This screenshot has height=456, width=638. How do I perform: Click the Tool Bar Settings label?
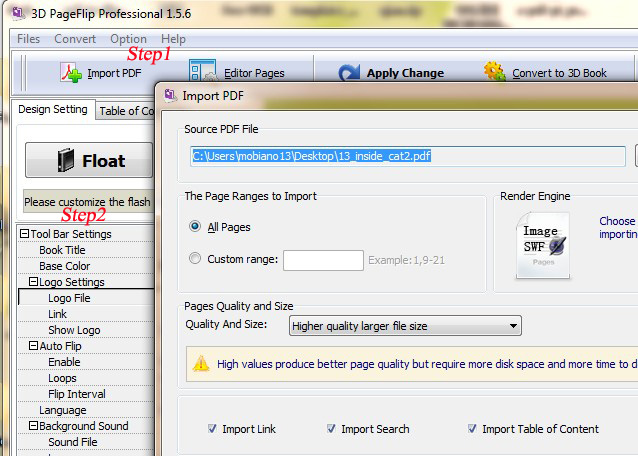[x=71, y=234]
